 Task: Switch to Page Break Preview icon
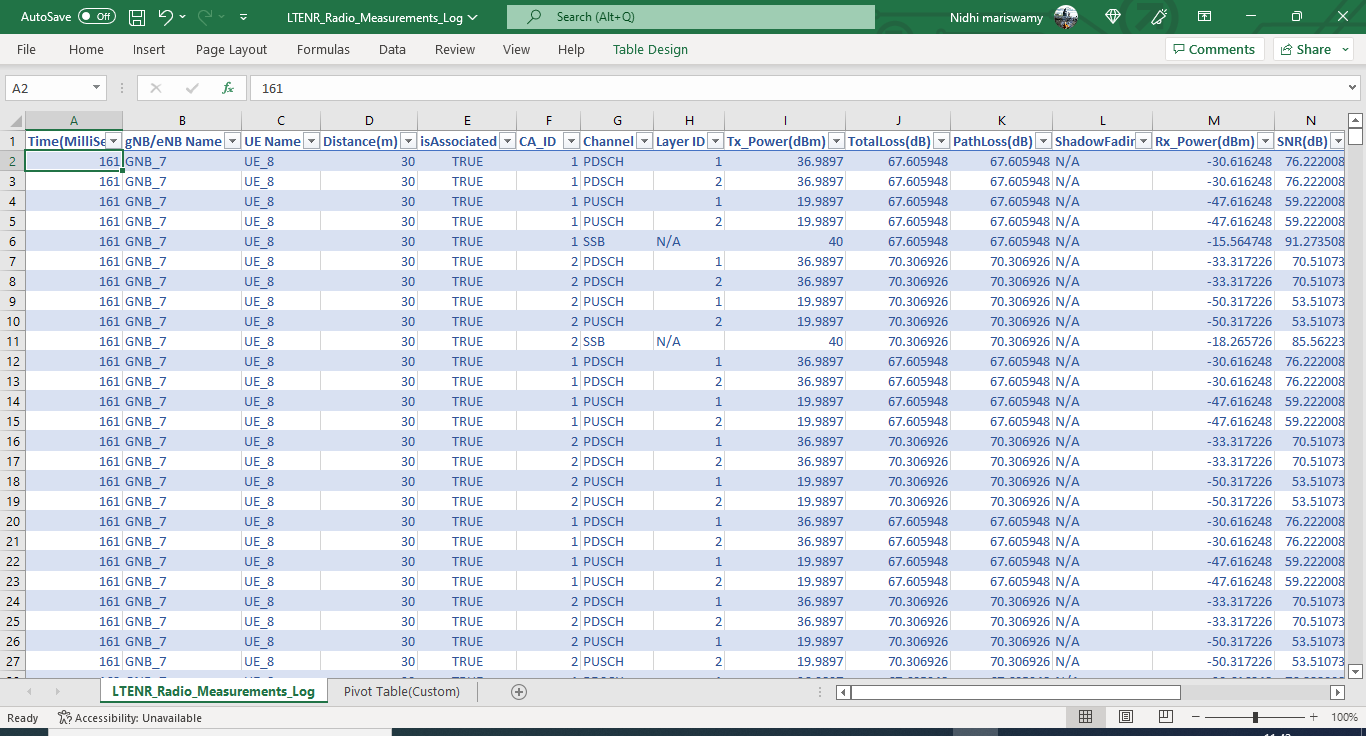point(1166,717)
